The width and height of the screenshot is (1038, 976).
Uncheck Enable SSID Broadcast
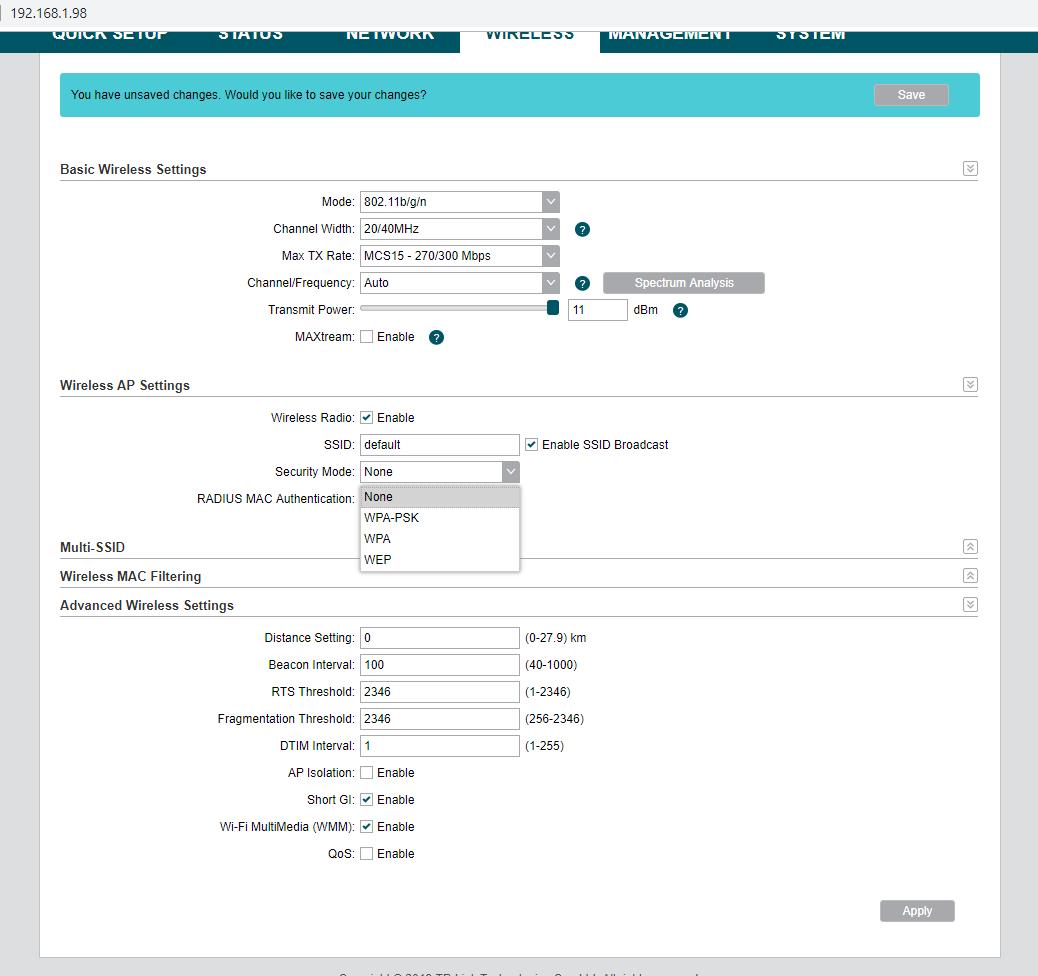pyautogui.click(x=532, y=445)
